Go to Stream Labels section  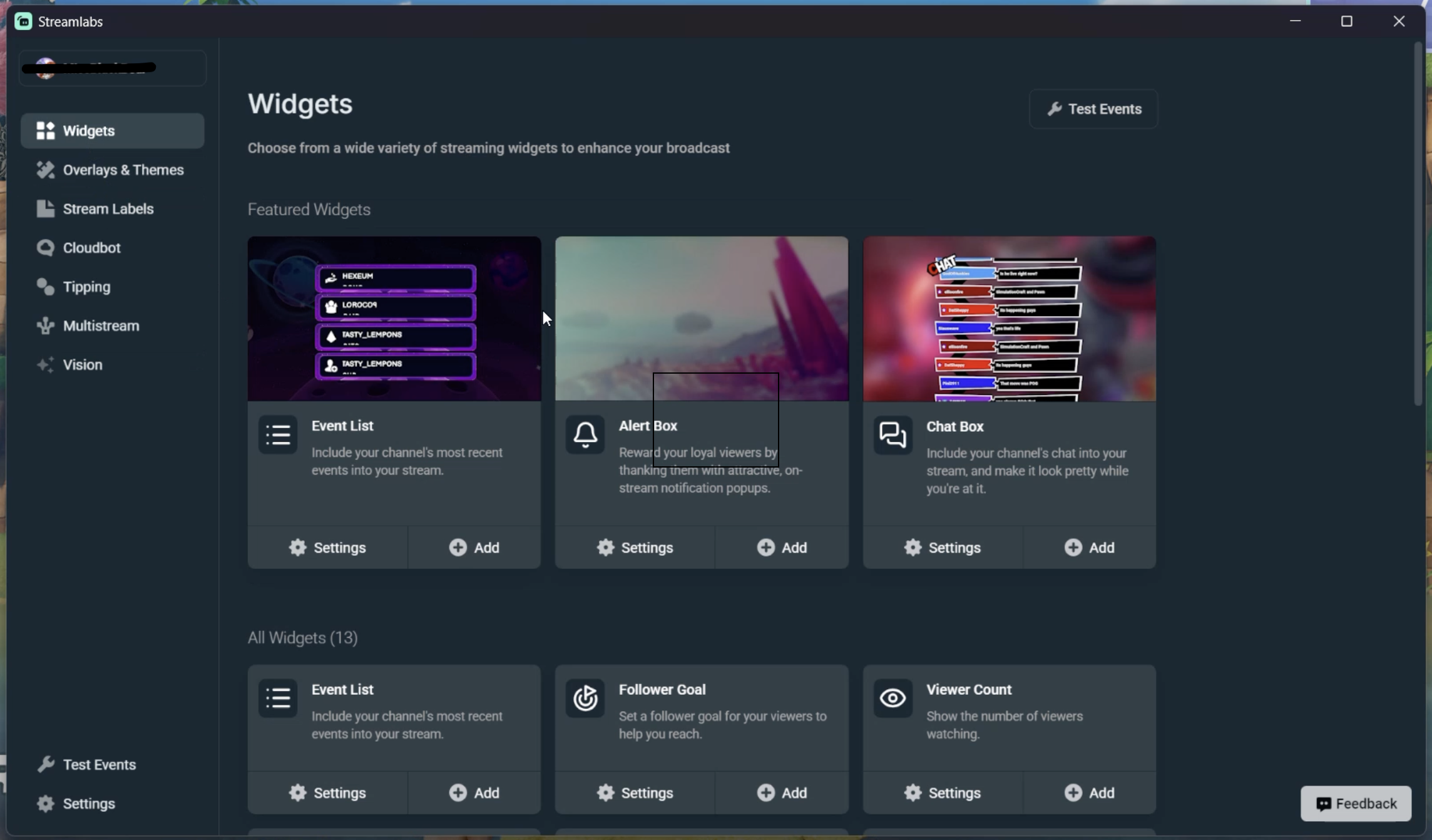tap(113, 208)
